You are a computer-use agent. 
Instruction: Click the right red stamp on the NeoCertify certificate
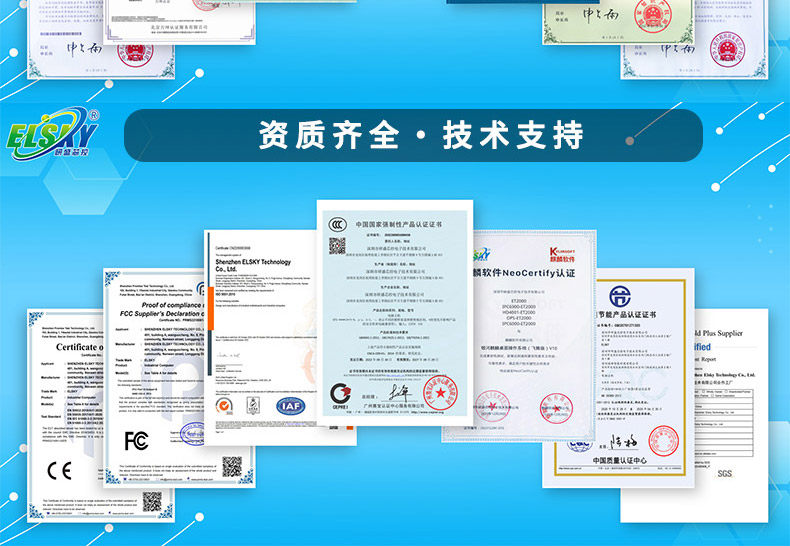556,408
